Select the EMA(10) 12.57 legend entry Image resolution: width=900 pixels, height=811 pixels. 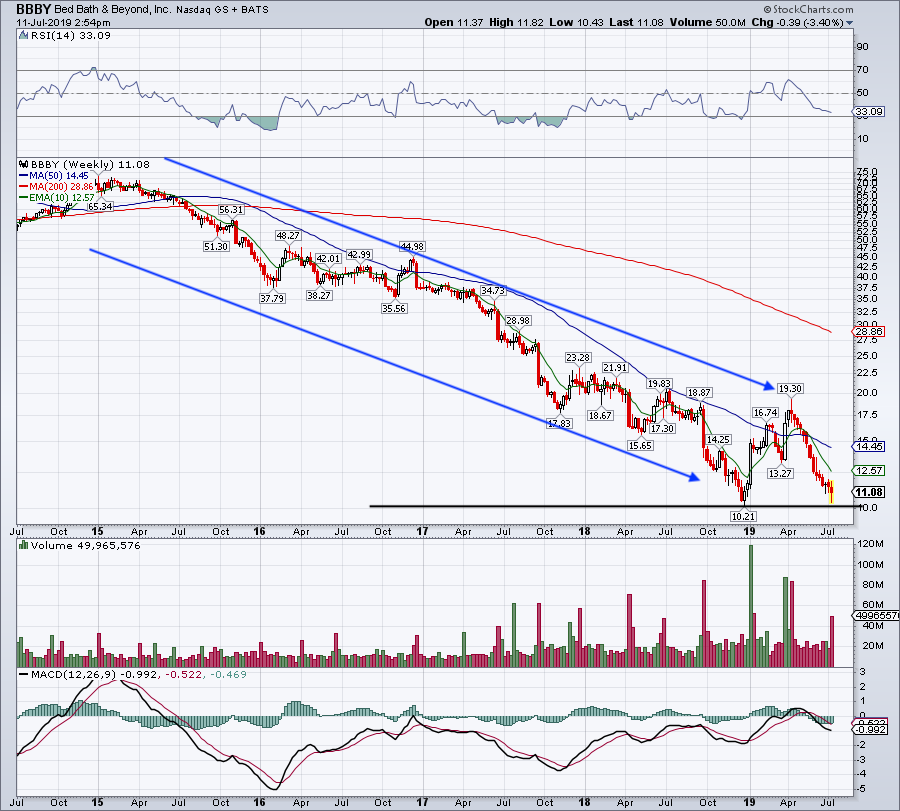(x=56, y=197)
